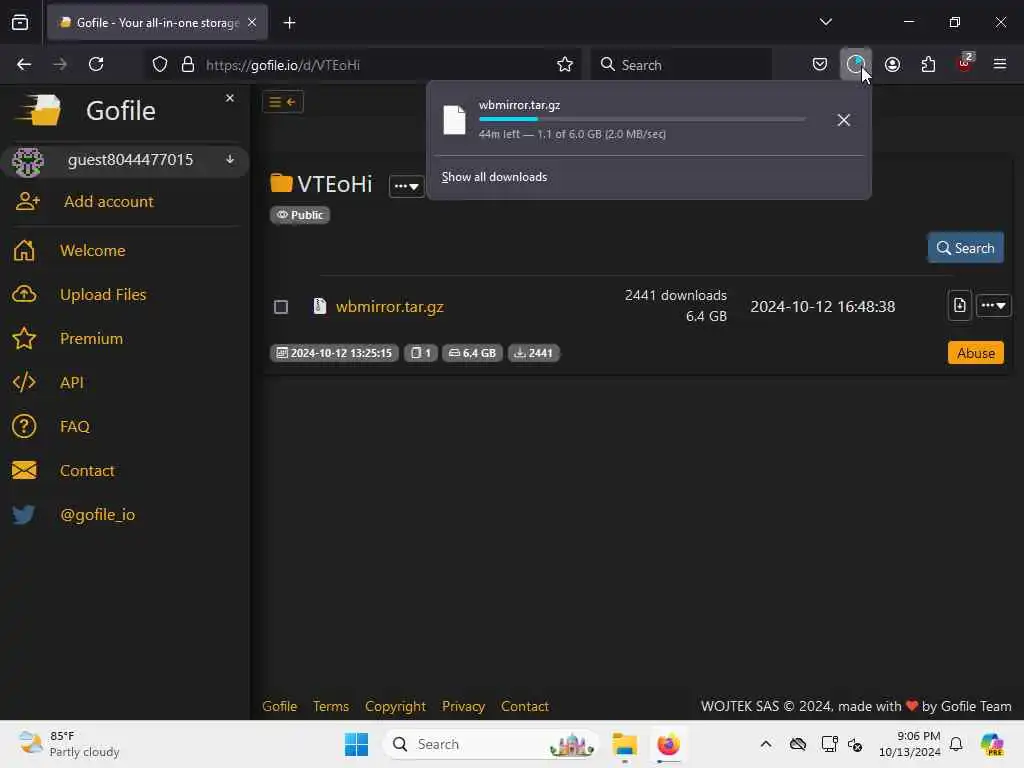The height and width of the screenshot is (768, 1024).
Task: Click the site security padlock icon
Action: click(x=188, y=64)
